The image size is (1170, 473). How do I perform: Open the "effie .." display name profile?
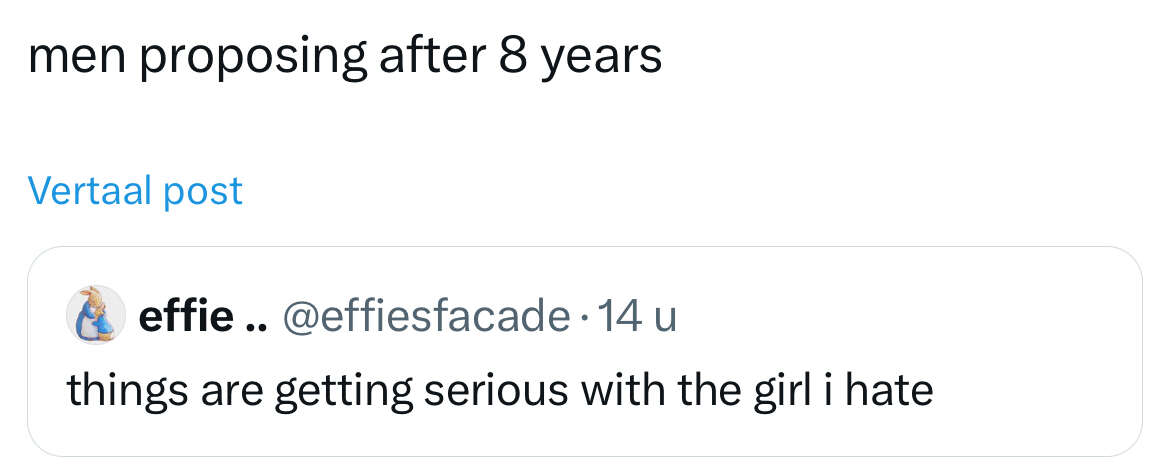tap(187, 317)
